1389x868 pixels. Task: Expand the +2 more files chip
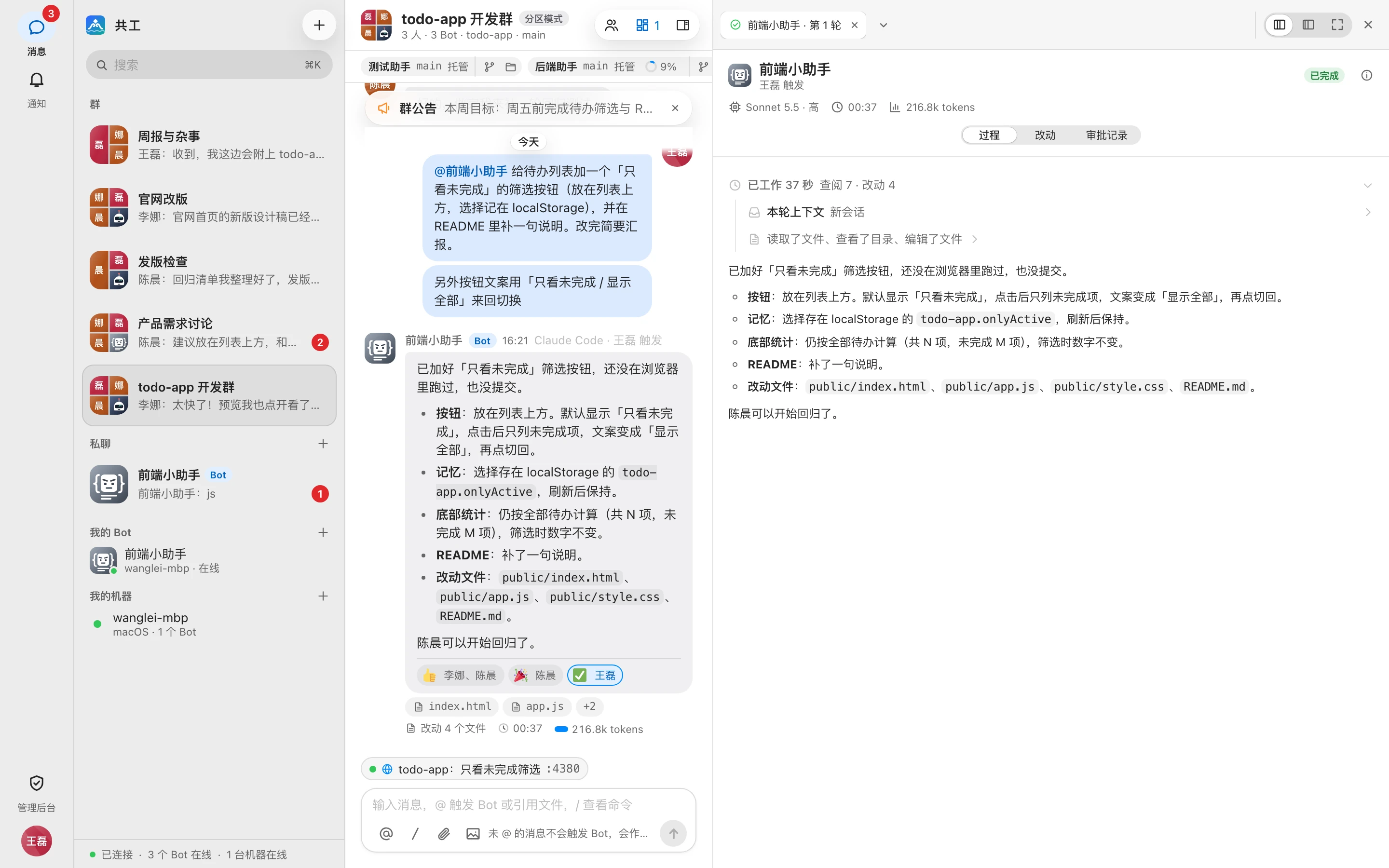pyautogui.click(x=589, y=706)
